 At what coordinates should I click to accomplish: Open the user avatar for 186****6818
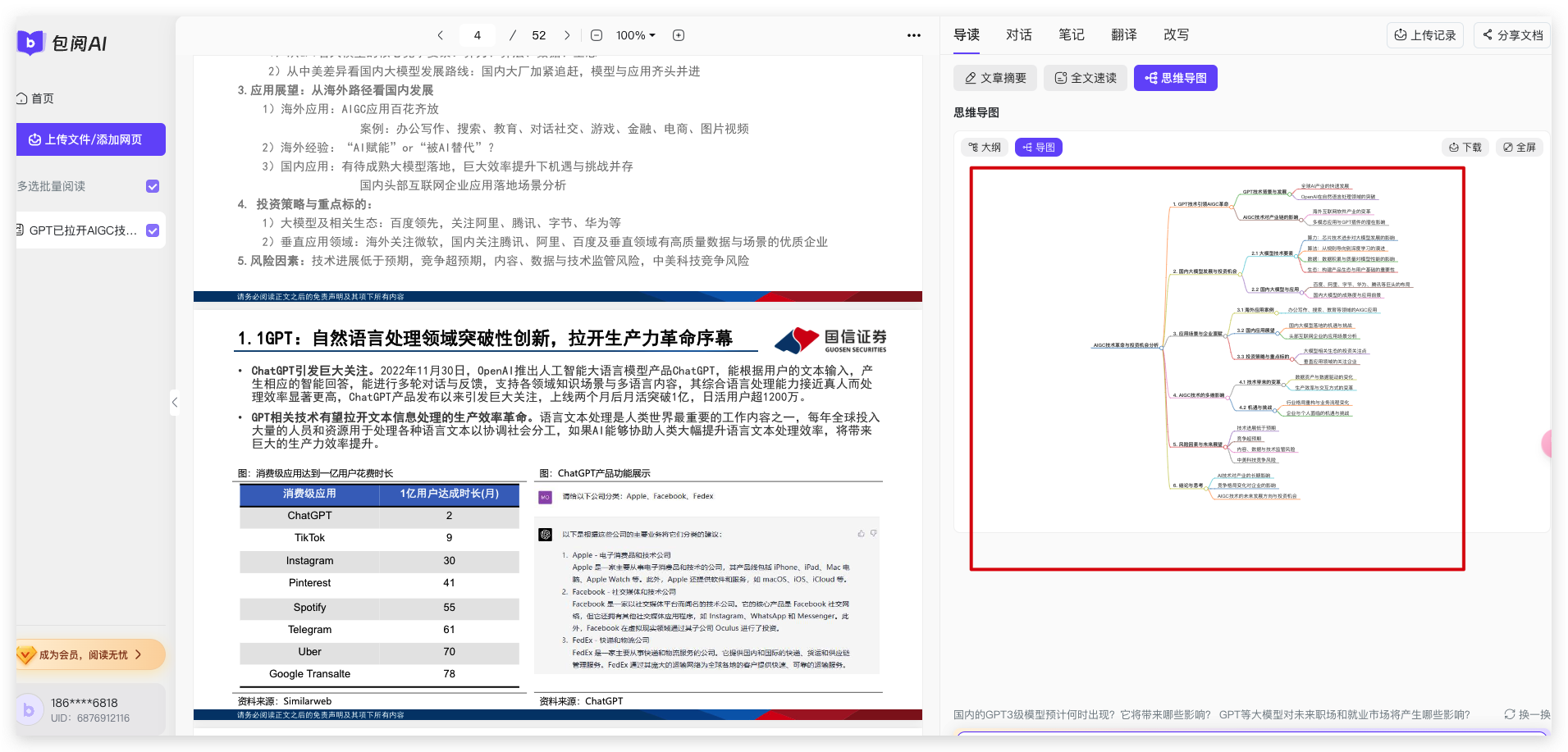[x=29, y=709]
